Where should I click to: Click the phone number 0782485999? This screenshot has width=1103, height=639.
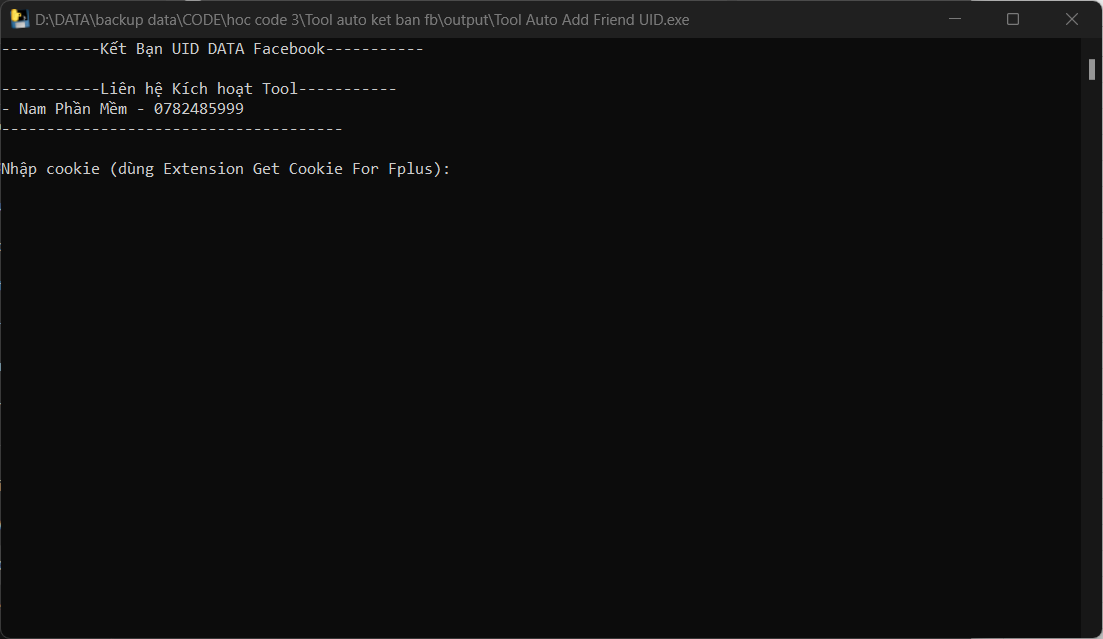198,109
